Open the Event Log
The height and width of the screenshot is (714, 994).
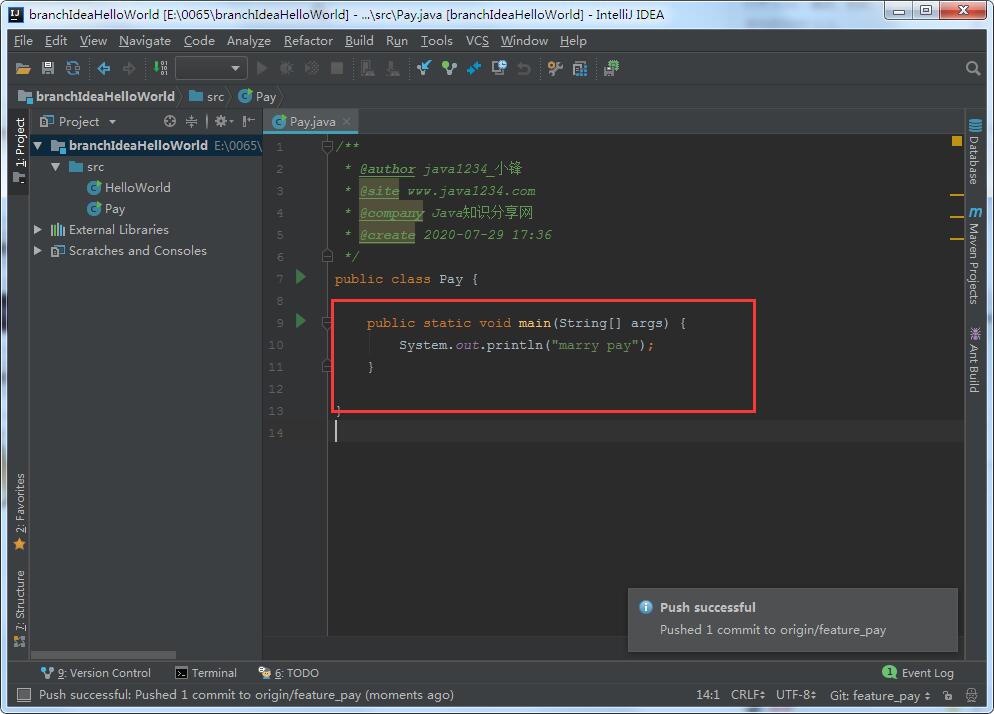point(918,673)
